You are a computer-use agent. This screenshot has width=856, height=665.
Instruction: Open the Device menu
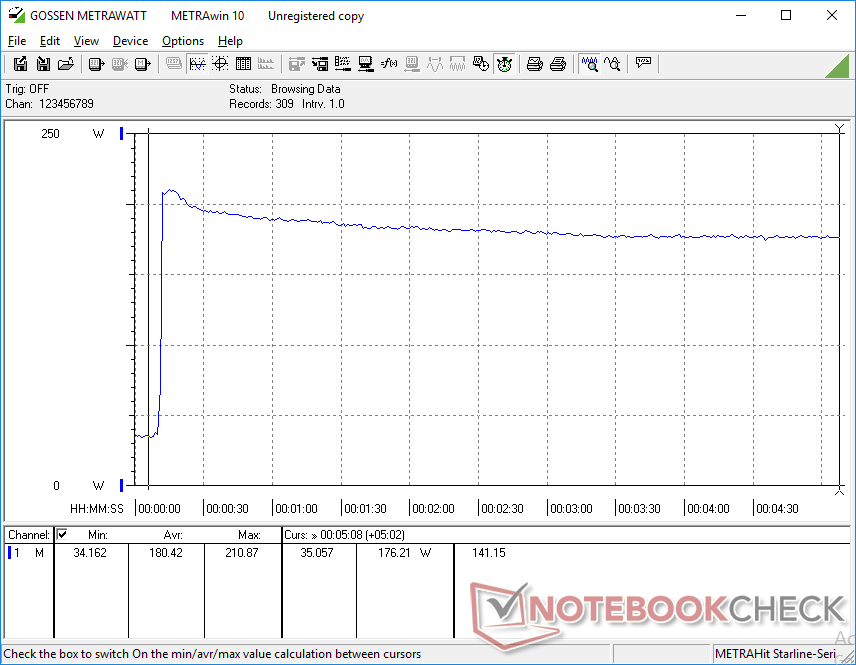[130, 41]
